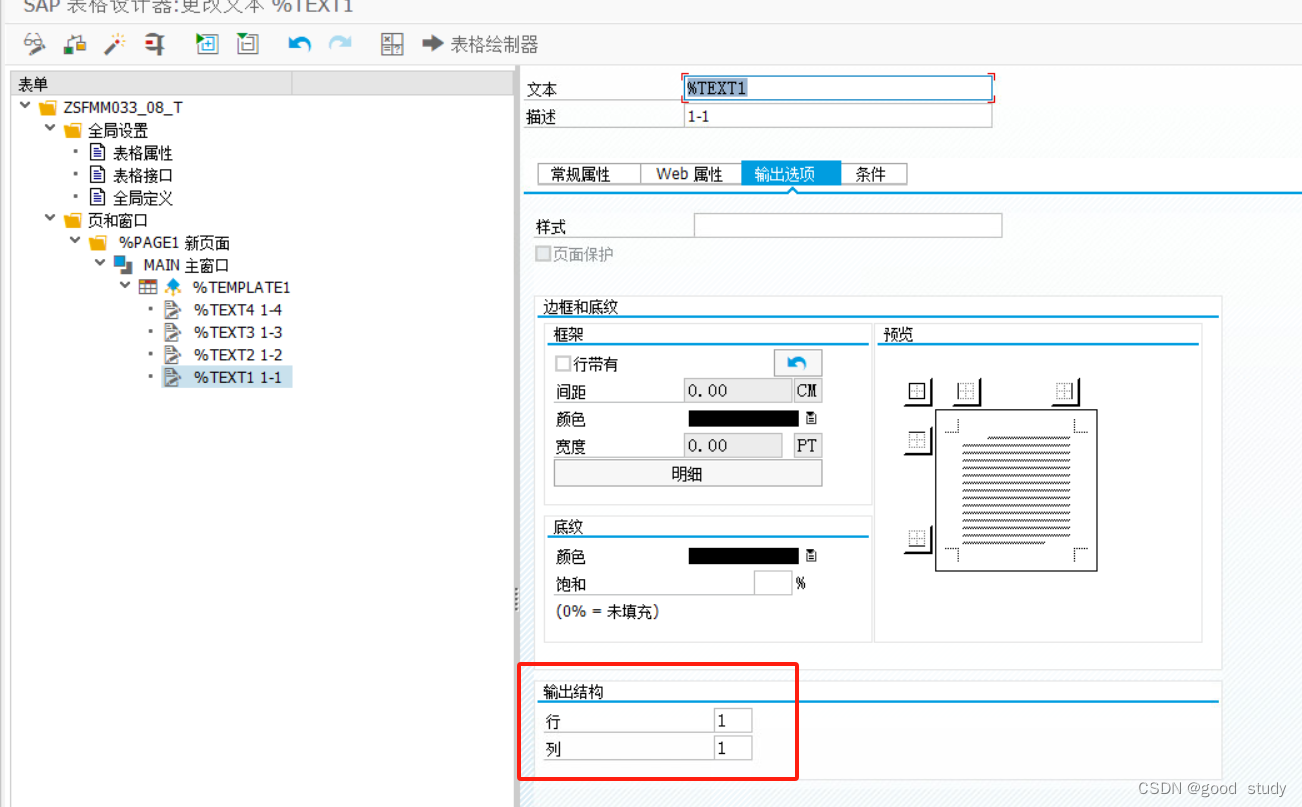Click the CM unit button

point(806,391)
